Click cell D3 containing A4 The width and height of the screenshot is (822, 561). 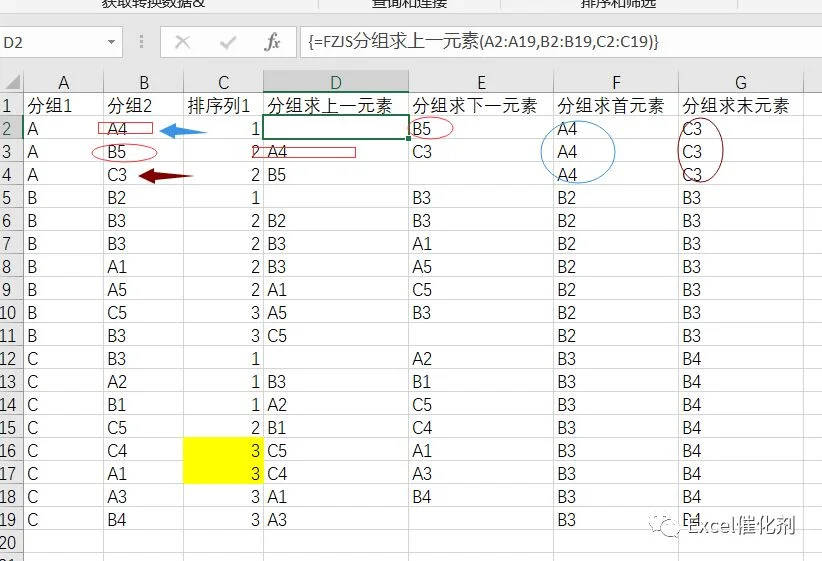tap(336, 152)
